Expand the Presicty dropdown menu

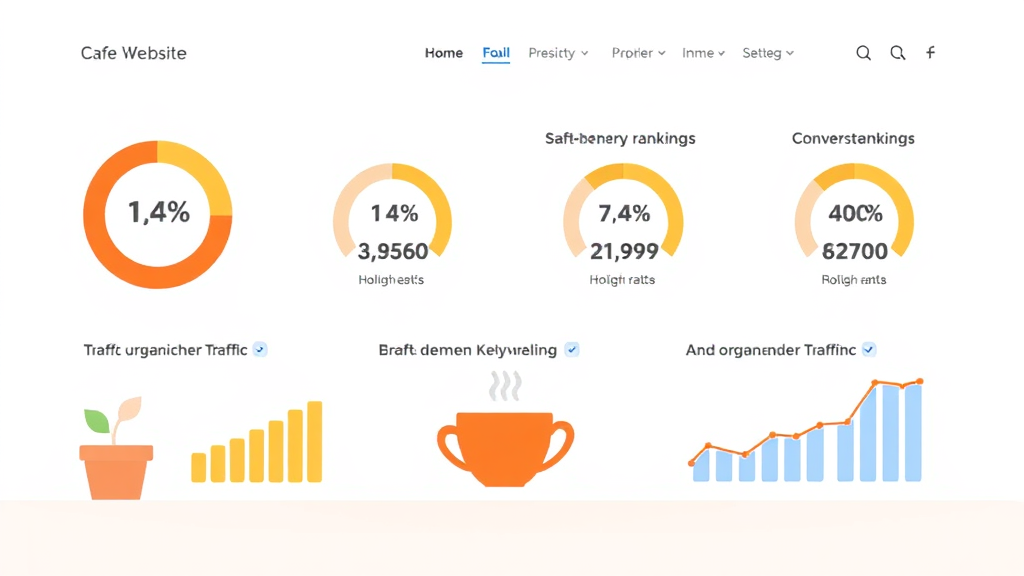pyautogui.click(x=558, y=52)
